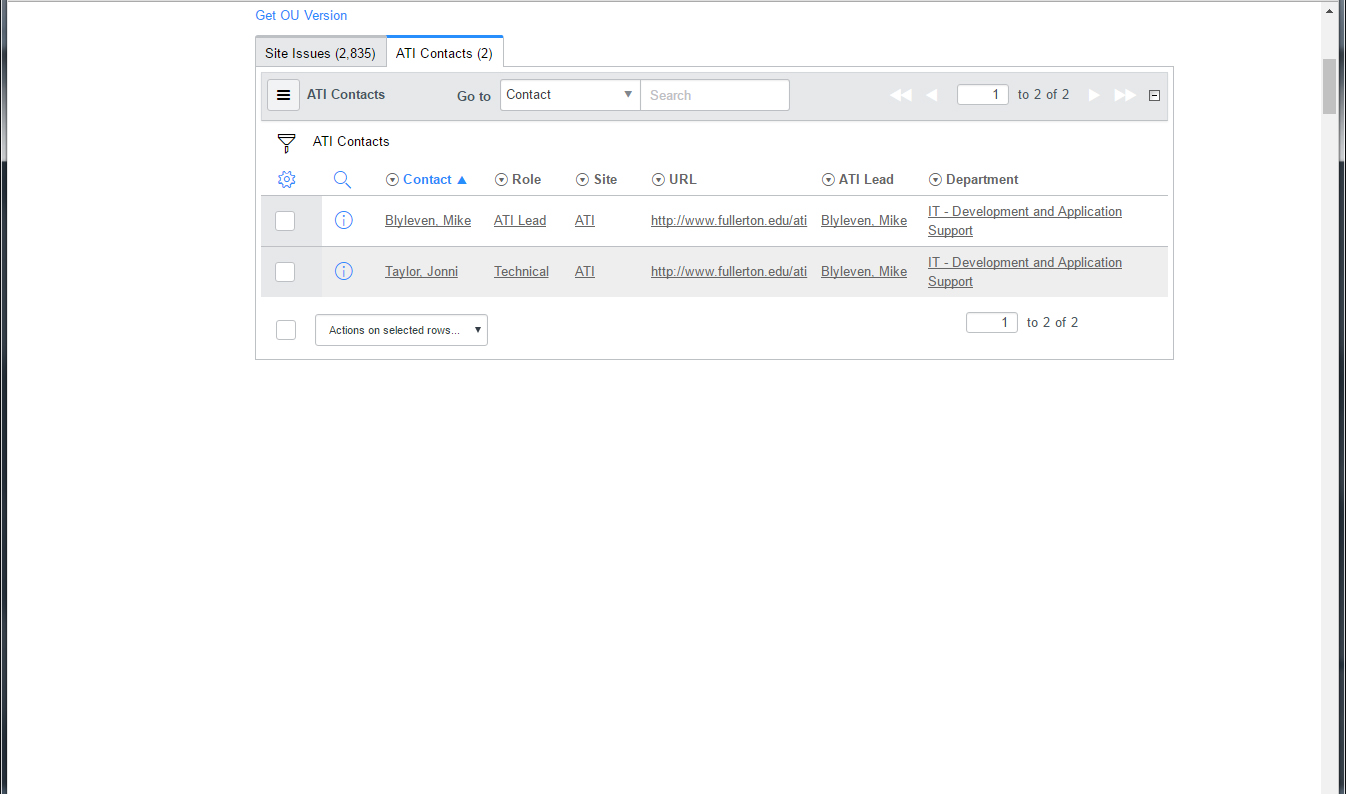
Task: Click the Get OU Version link
Action: 301,15
